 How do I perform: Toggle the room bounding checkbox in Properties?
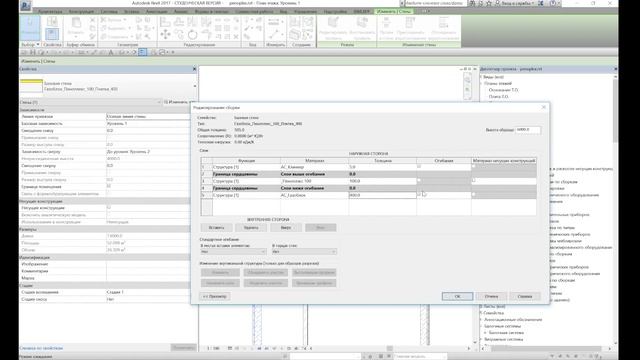coord(109,186)
